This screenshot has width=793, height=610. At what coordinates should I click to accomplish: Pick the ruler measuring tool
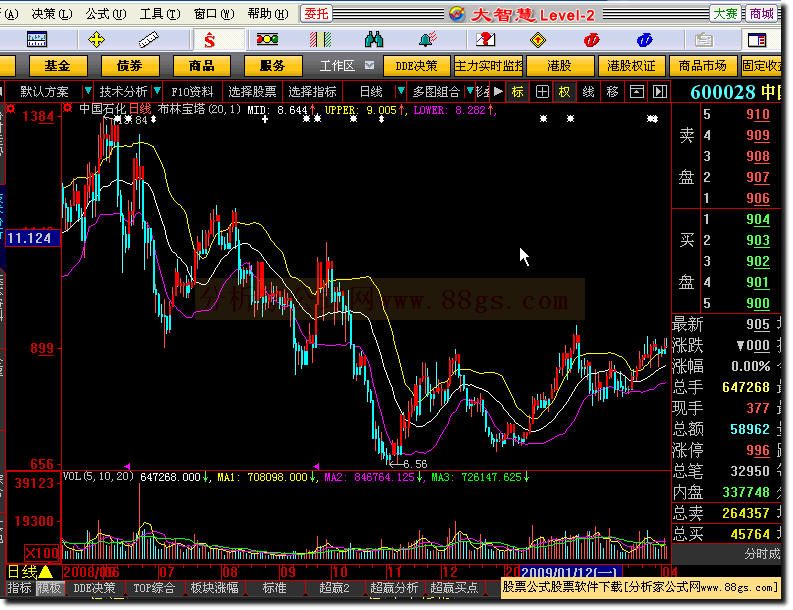click(x=149, y=39)
